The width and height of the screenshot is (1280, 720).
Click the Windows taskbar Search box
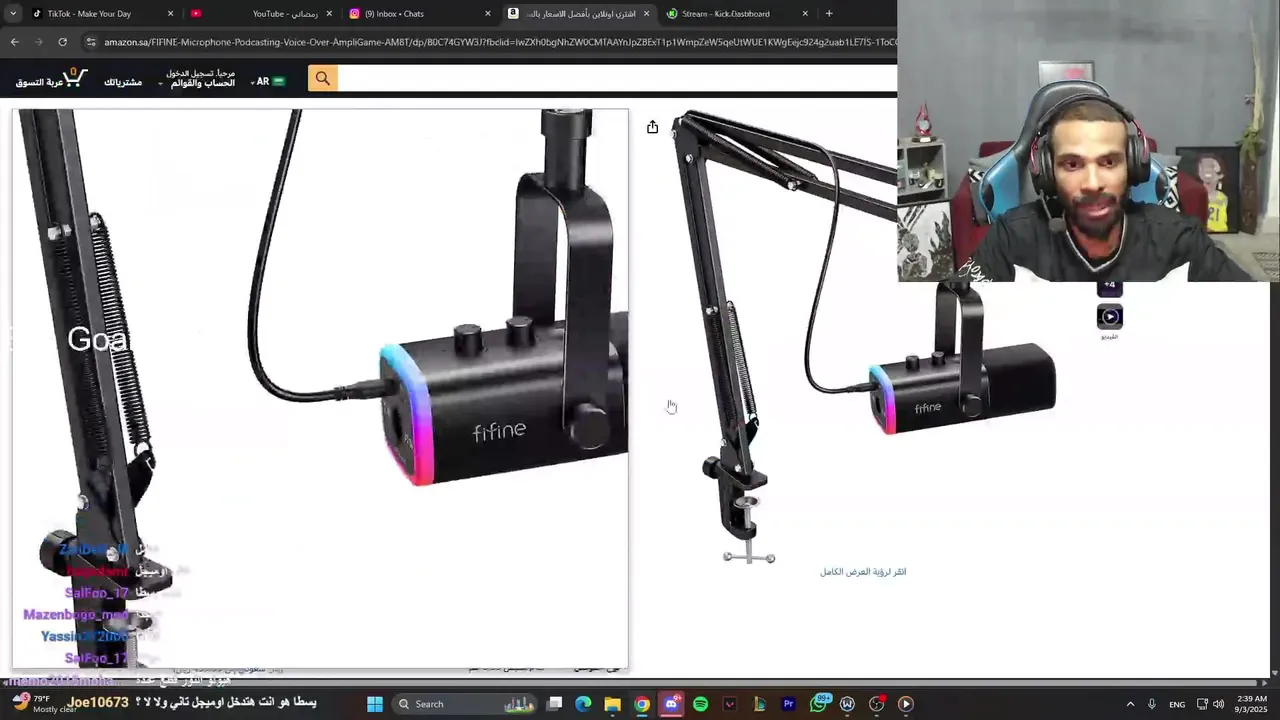(466, 704)
